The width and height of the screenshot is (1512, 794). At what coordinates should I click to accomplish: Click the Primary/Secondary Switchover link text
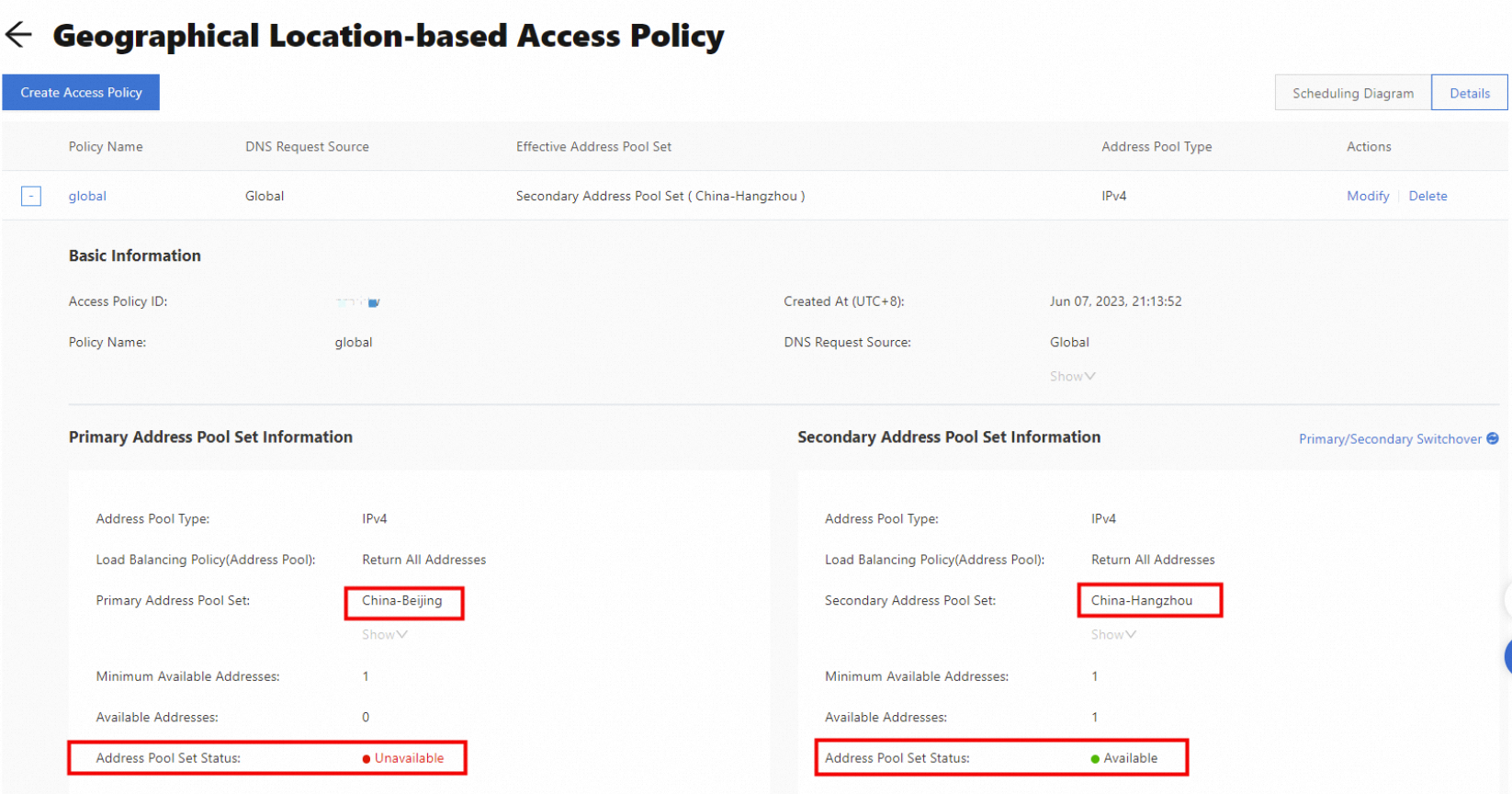point(1389,439)
